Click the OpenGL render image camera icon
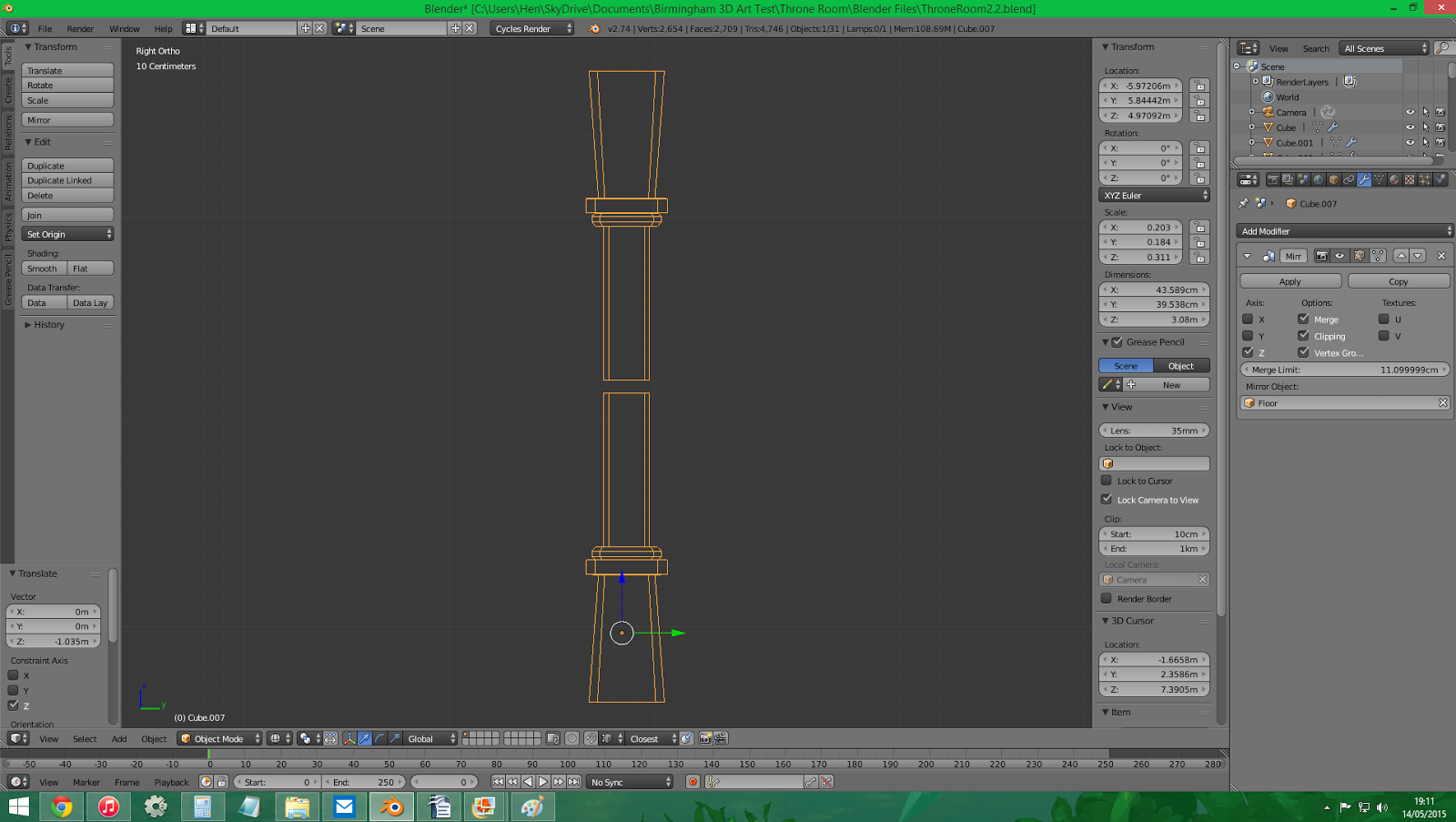Screen dimensions: 1456x822 coord(705,738)
